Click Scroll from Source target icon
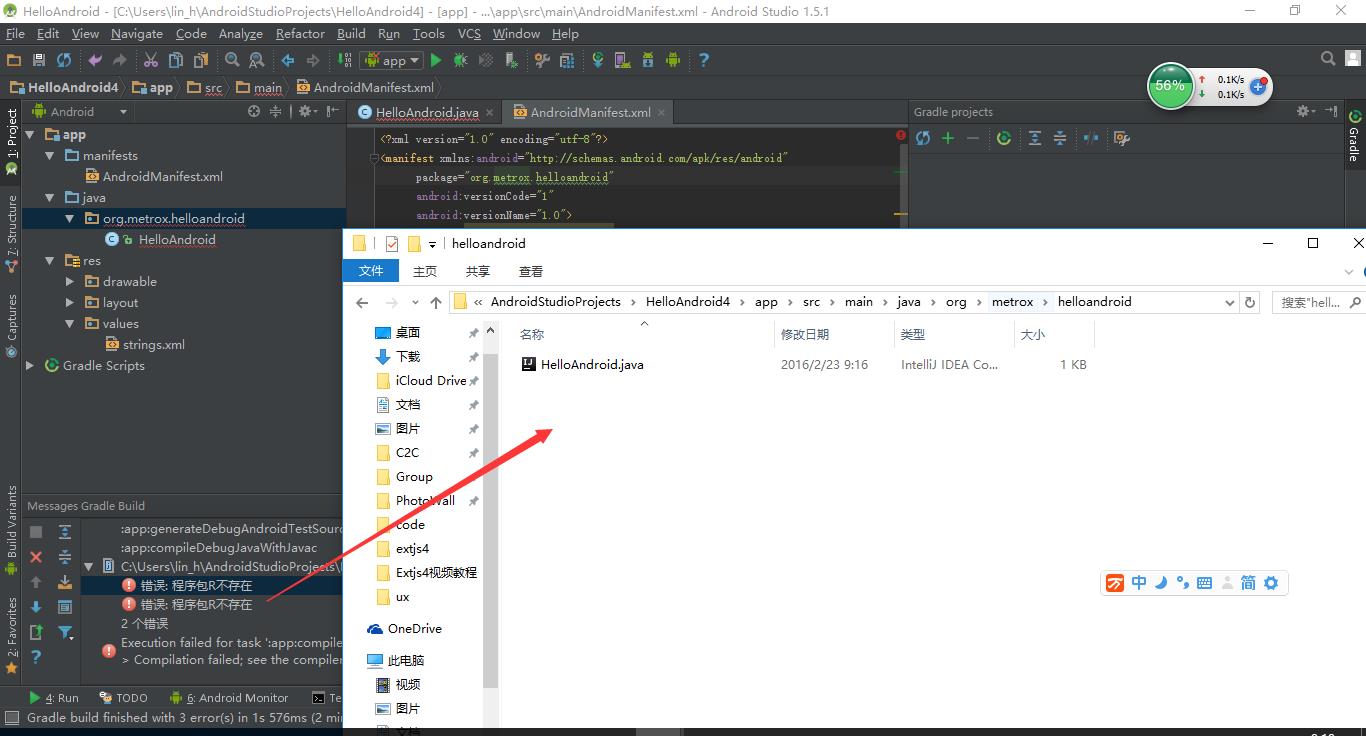1366x736 pixels. click(256, 111)
